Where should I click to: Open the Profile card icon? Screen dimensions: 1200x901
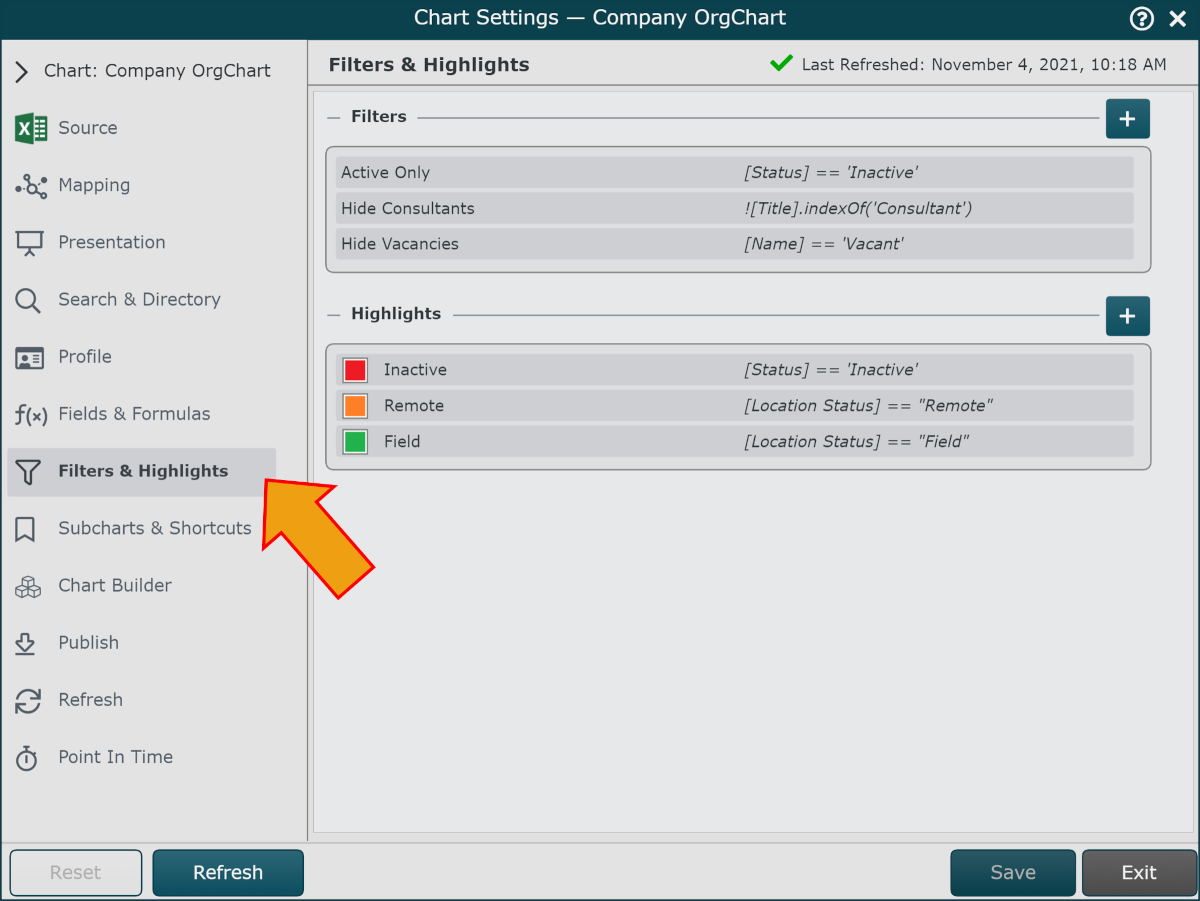[x=30, y=358]
